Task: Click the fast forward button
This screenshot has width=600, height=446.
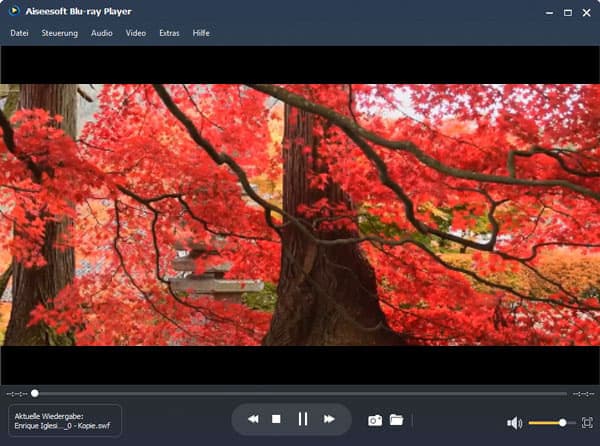Action: tap(329, 420)
